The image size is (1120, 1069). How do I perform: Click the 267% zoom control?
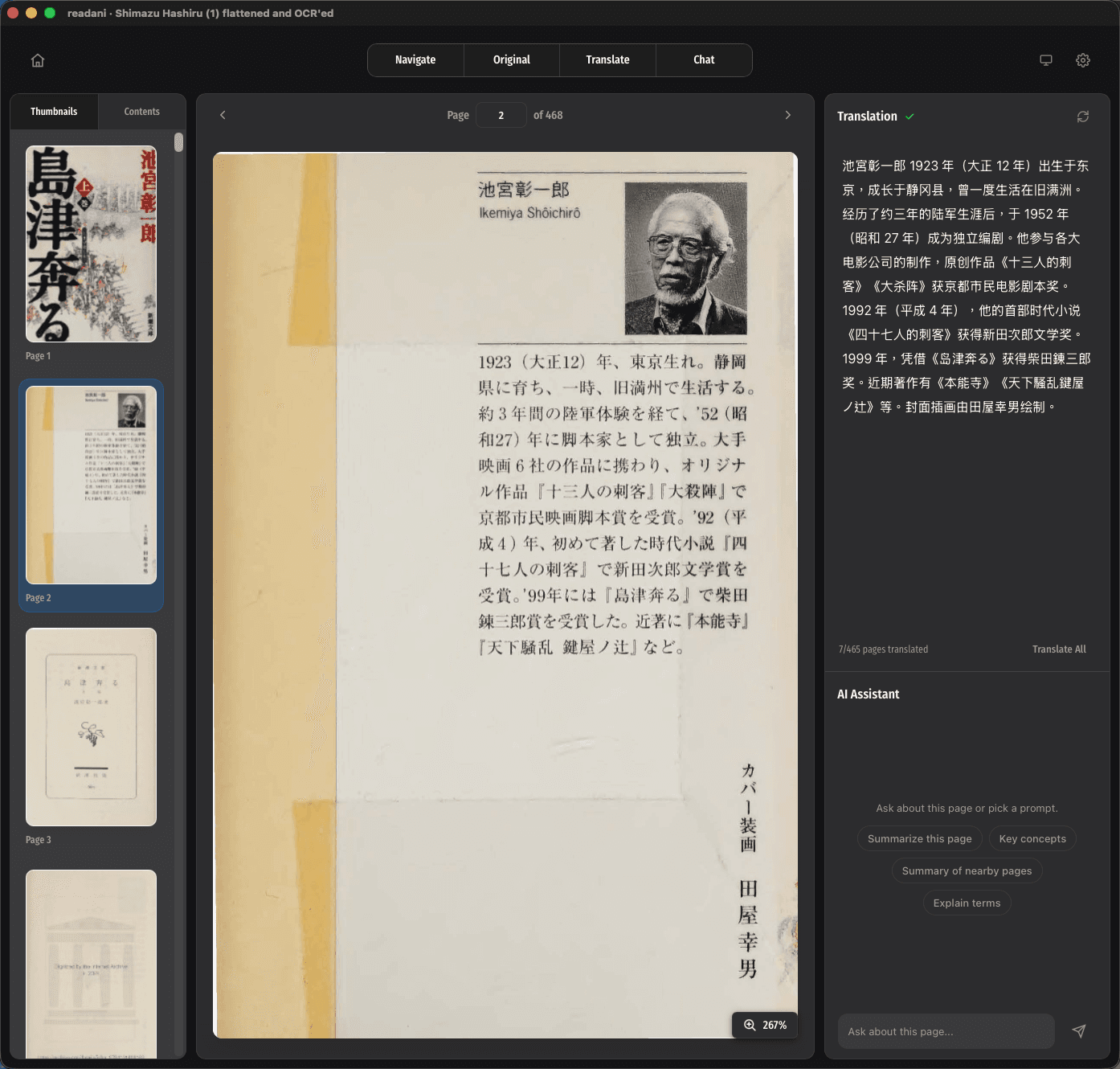764,1025
